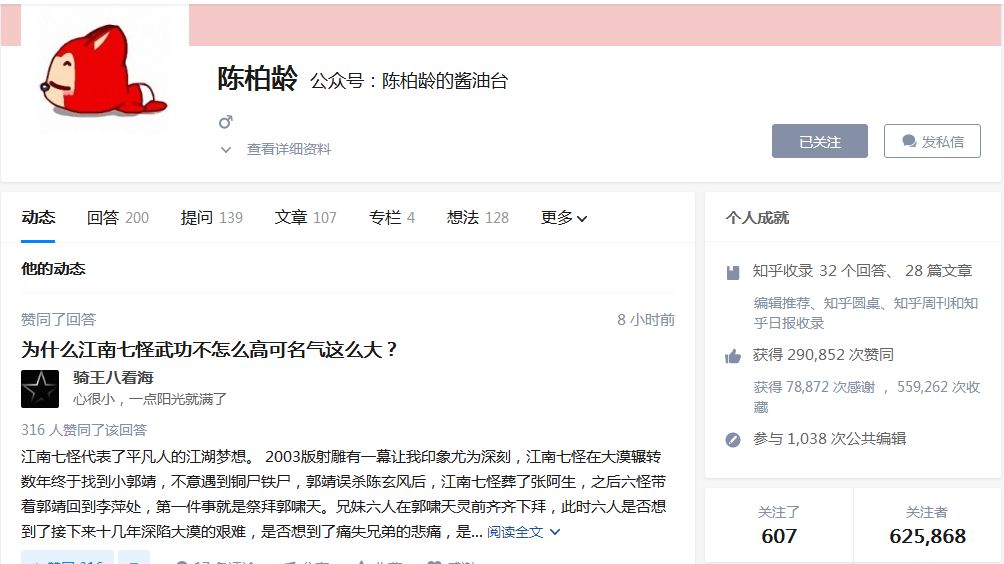Click the 316 人赞同了该回答 text
This screenshot has width=1004, height=564.
coord(84,430)
